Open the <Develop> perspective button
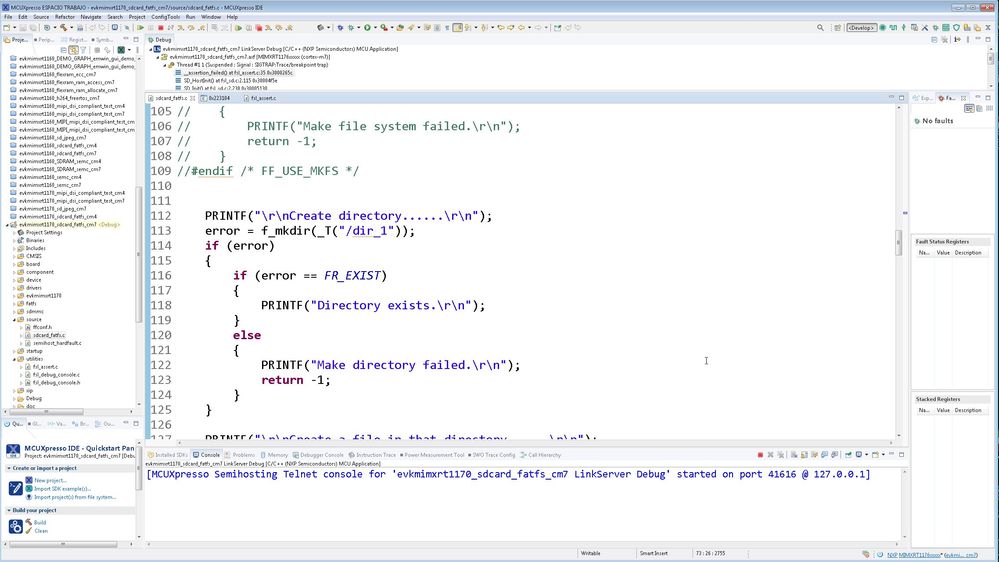This screenshot has width=999, height=562. click(861, 28)
